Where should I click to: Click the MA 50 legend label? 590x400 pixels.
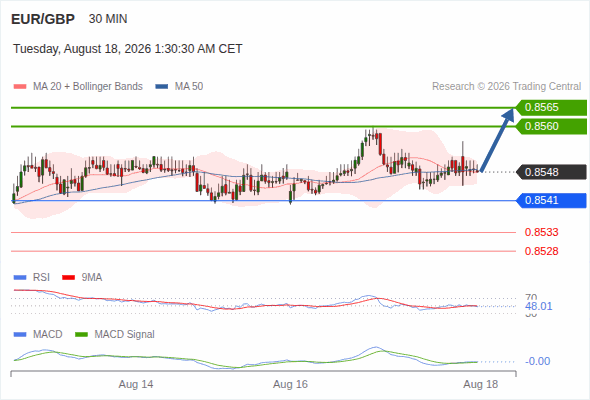(x=189, y=87)
